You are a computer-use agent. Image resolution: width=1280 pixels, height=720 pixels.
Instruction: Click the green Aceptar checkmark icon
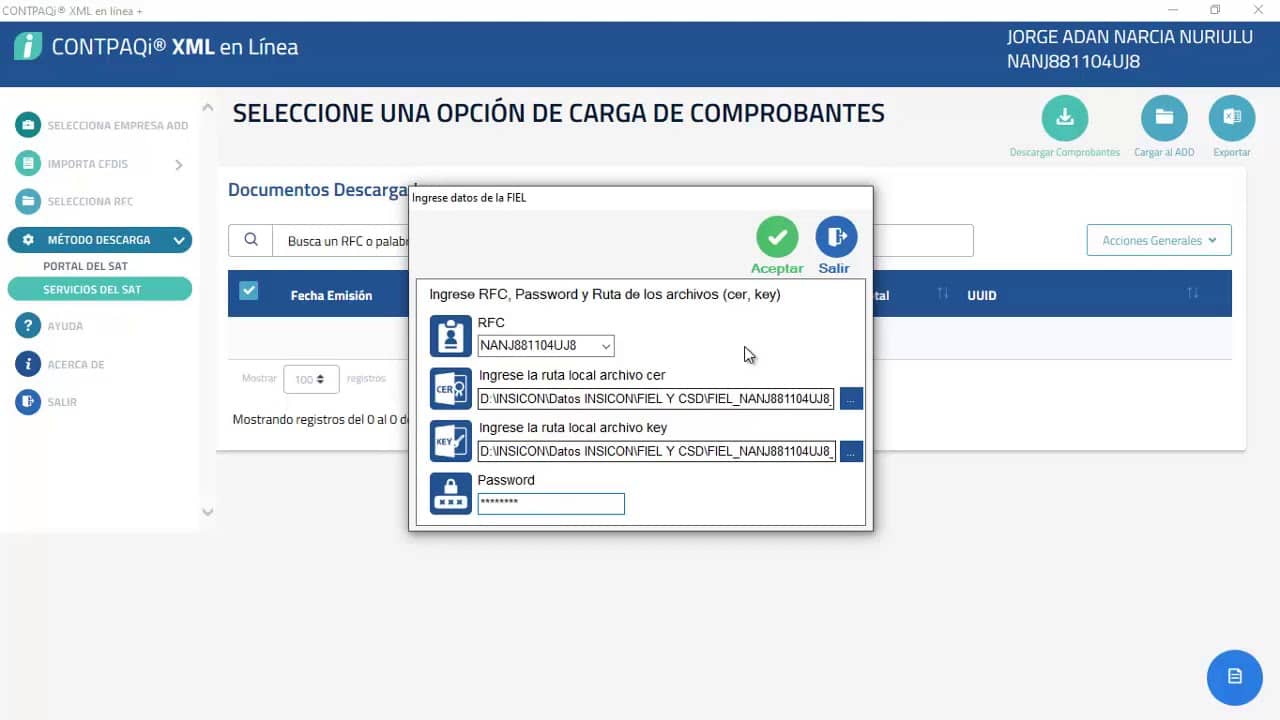pos(777,237)
